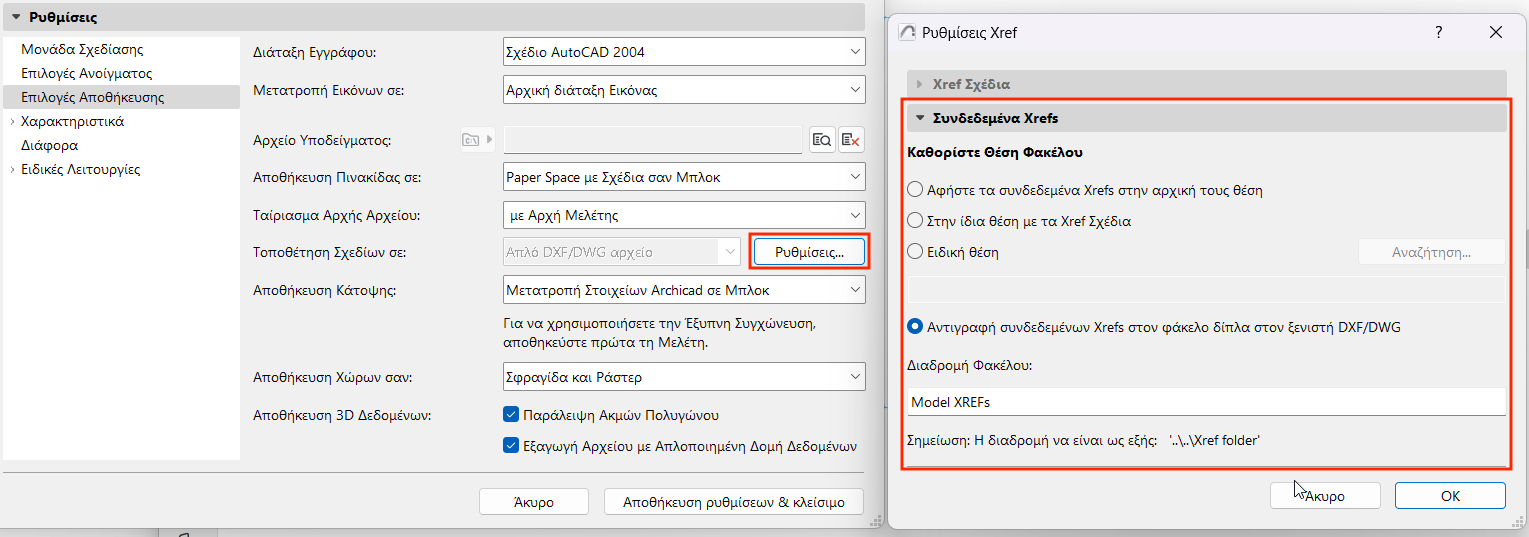Expand the 'Xref Σχέδια' section
The height and width of the screenshot is (537, 1529).
point(919,84)
